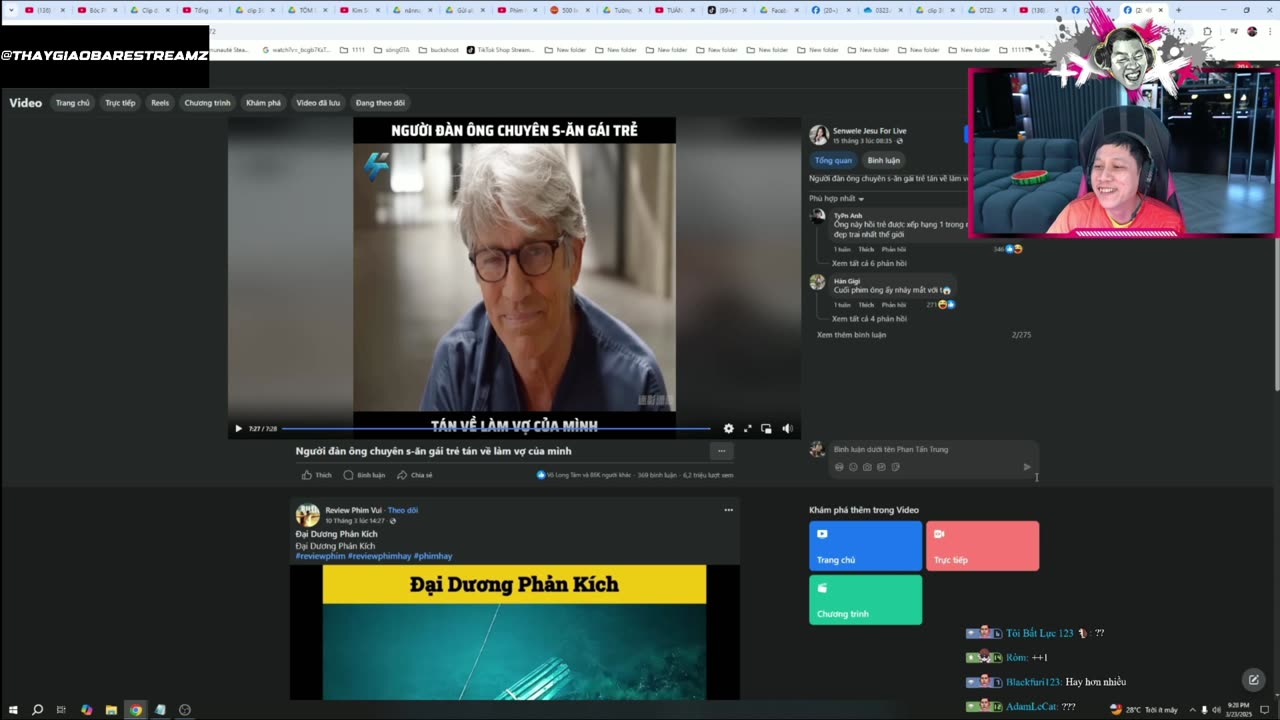
Task: Switch to the Reels tab
Action: [160, 103]
